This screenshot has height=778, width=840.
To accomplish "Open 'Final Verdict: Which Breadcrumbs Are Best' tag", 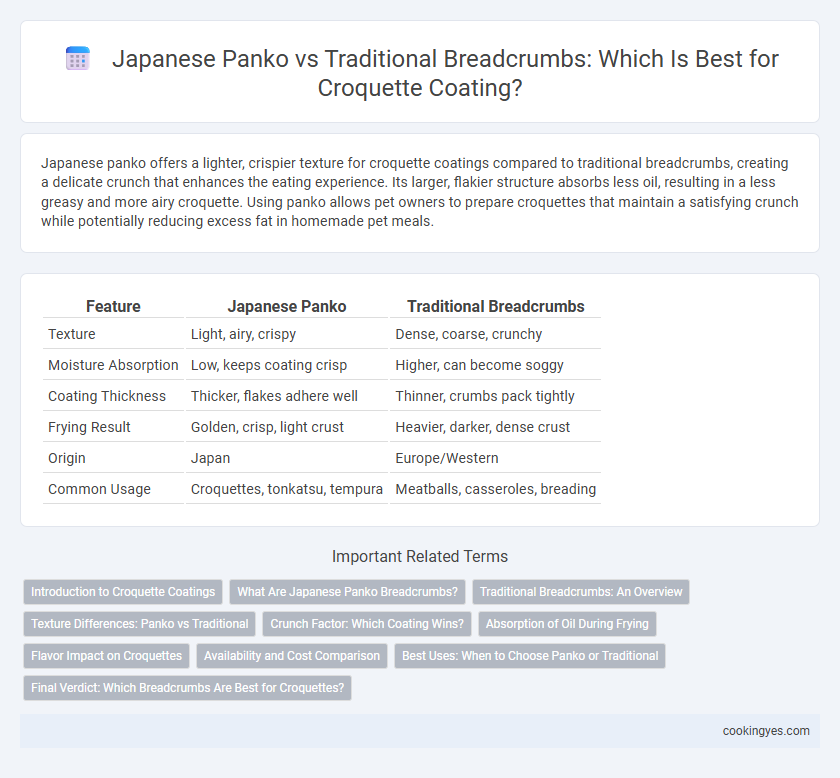I will [x=188, y=688].
